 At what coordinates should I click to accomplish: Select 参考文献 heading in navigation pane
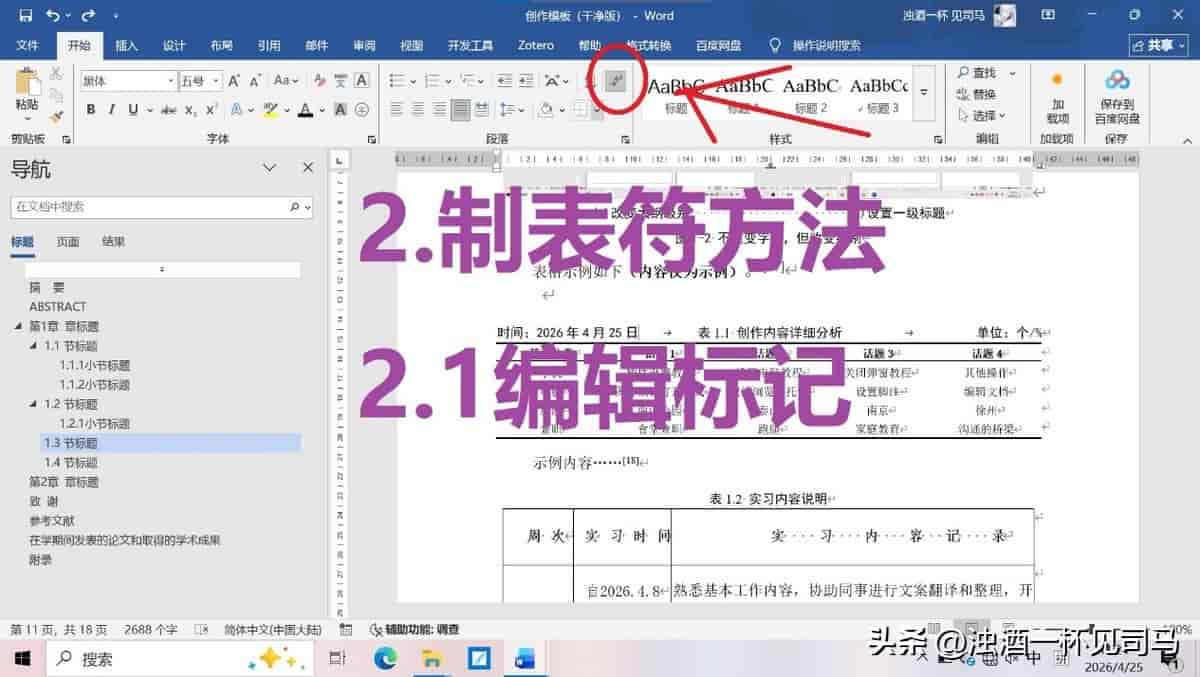pyautogui.click(x=52, y=520)
